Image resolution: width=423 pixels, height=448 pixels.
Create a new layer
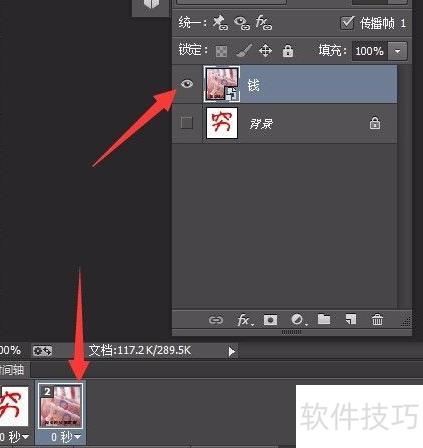point(350,319)
